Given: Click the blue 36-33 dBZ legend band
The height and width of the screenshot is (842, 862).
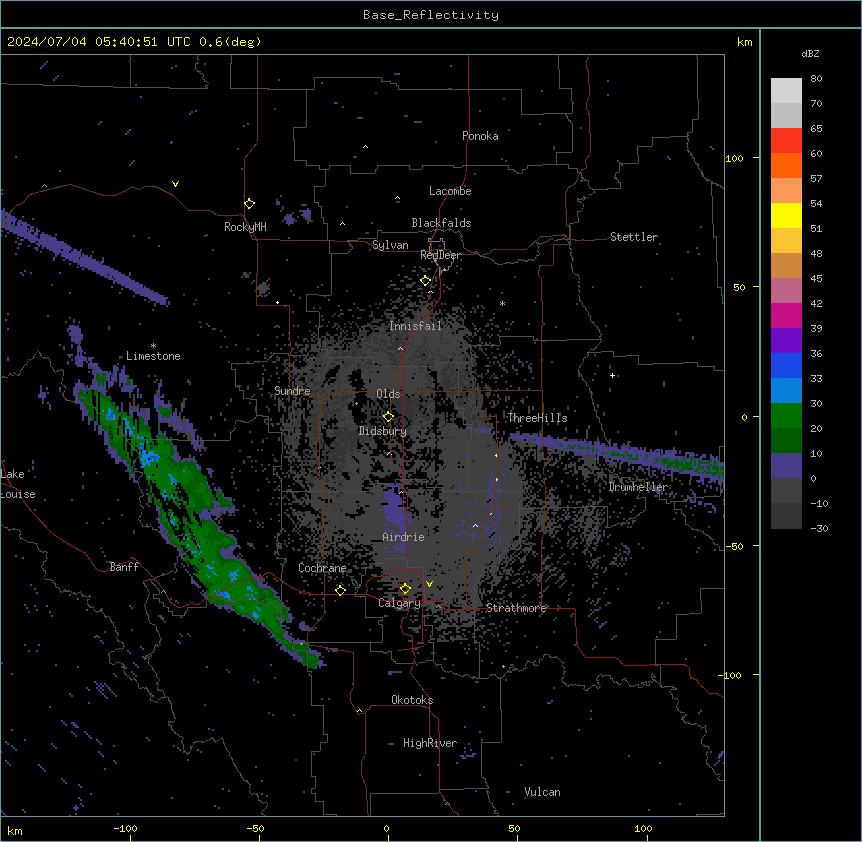Looking at the screenshot, I should (x=786, y=366).
